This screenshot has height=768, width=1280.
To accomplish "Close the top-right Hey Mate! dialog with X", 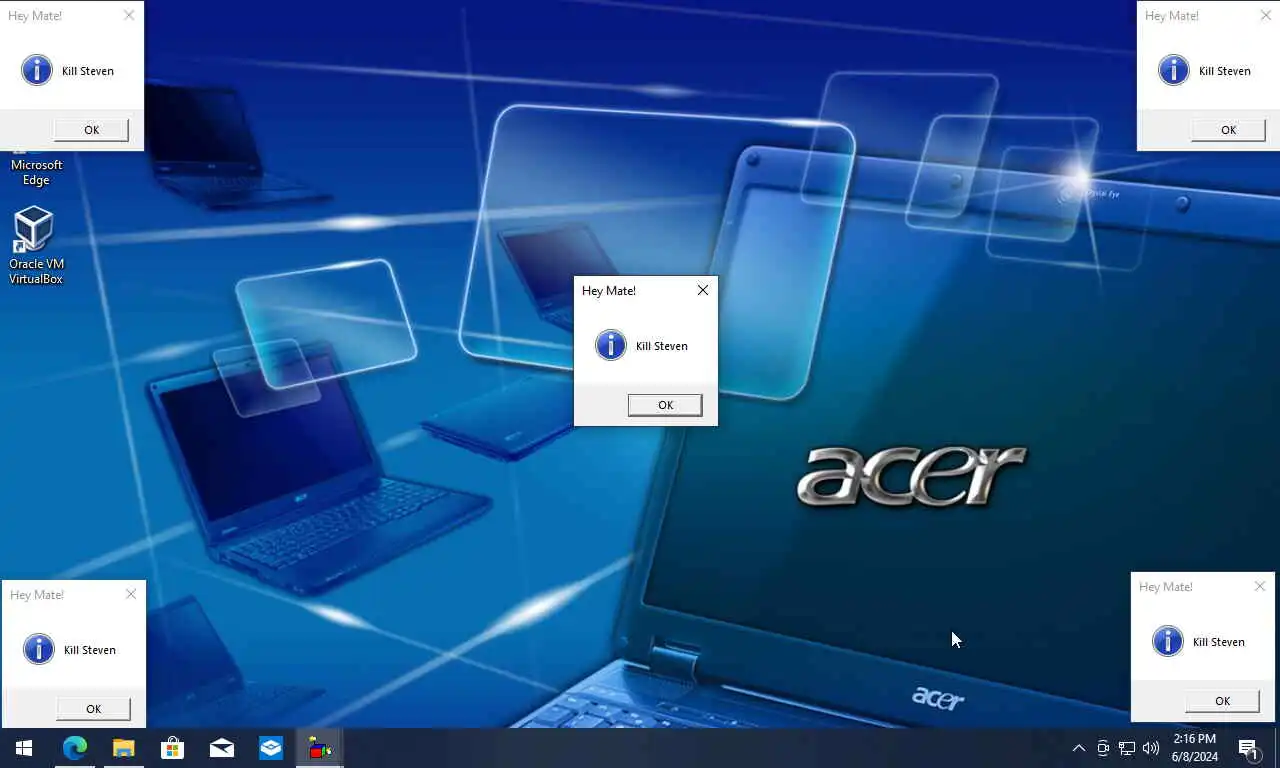I will point(1266,15).
